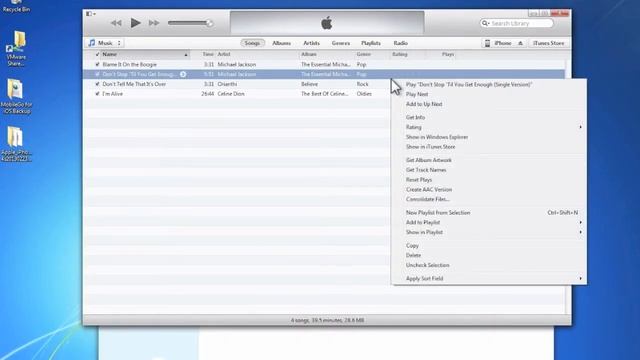Click the Orianthi artist cell

coord(227,84)
